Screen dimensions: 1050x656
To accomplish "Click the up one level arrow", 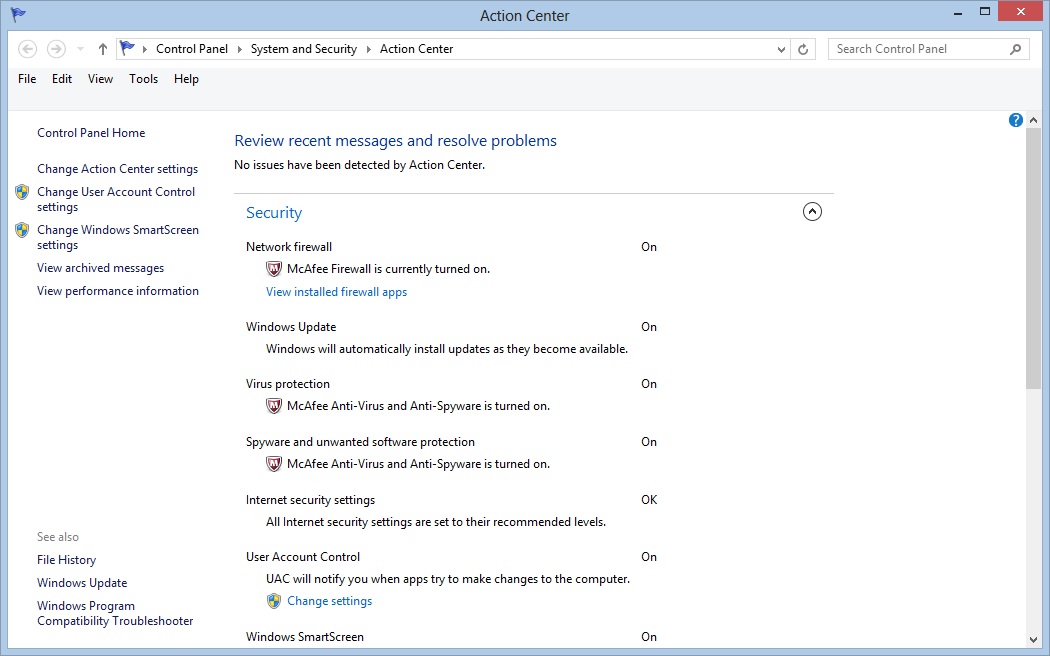I will pyautogui.click(x=103, y=49).
